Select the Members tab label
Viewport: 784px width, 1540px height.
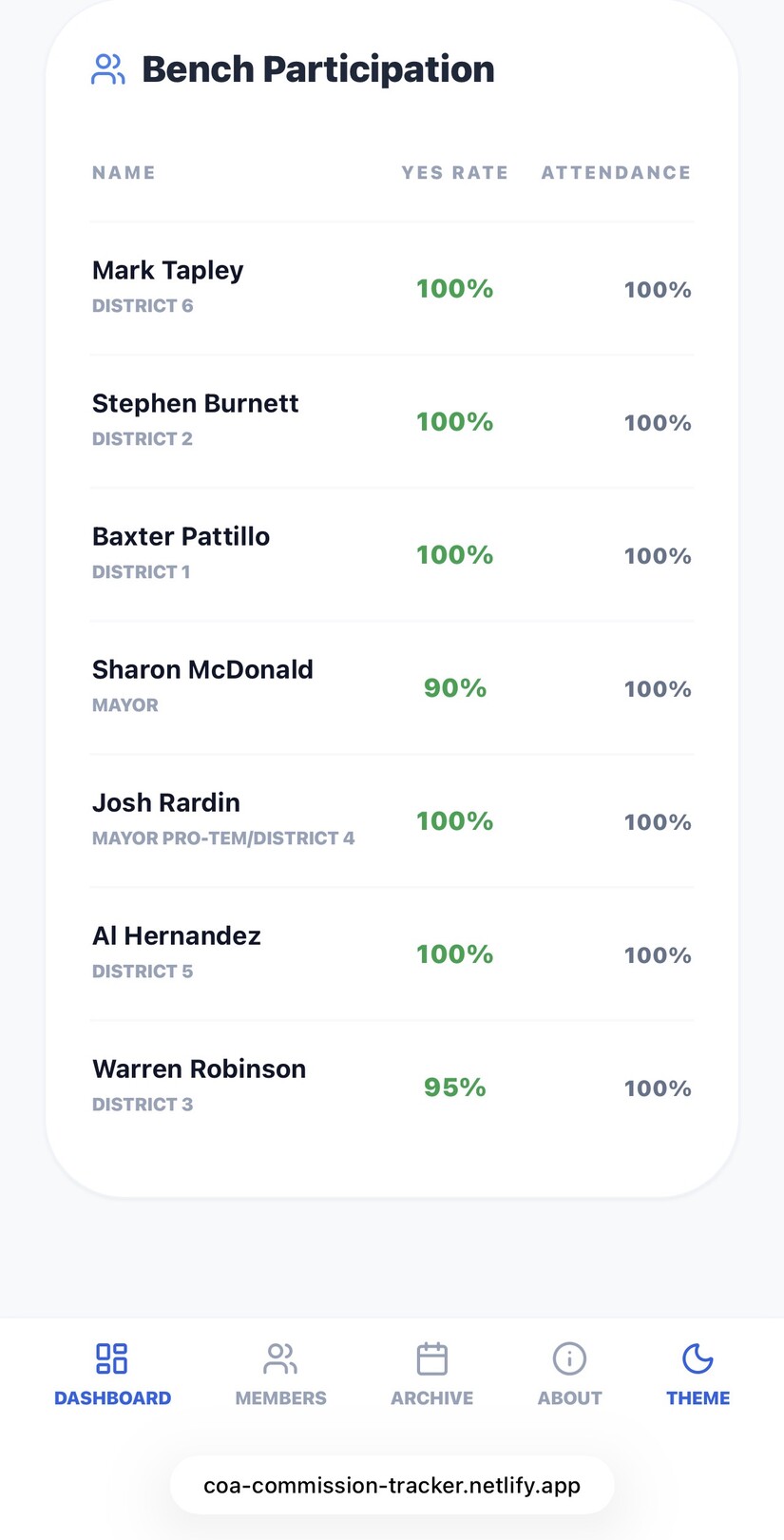pyautogui.click(x=280, y=1398)
